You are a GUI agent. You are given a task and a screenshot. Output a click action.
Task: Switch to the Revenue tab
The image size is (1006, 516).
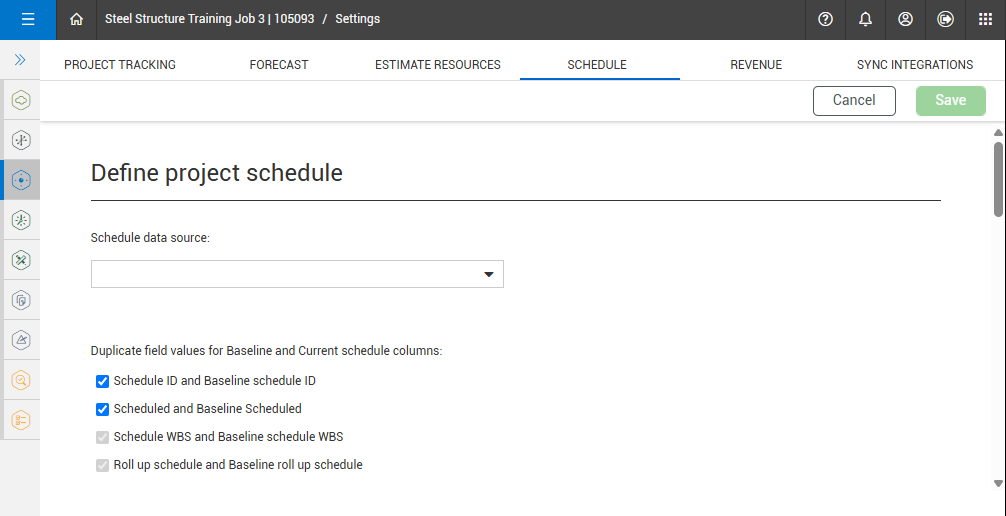click(x=756, y=65)
